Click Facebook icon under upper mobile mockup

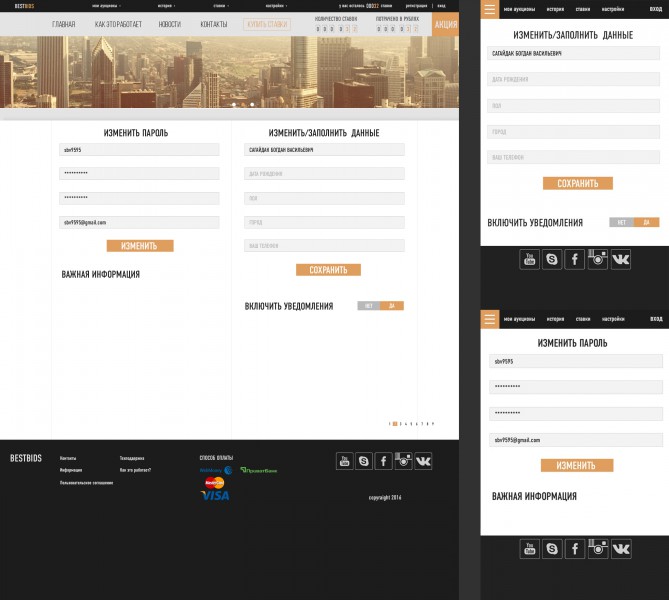(x=575, y=259)
